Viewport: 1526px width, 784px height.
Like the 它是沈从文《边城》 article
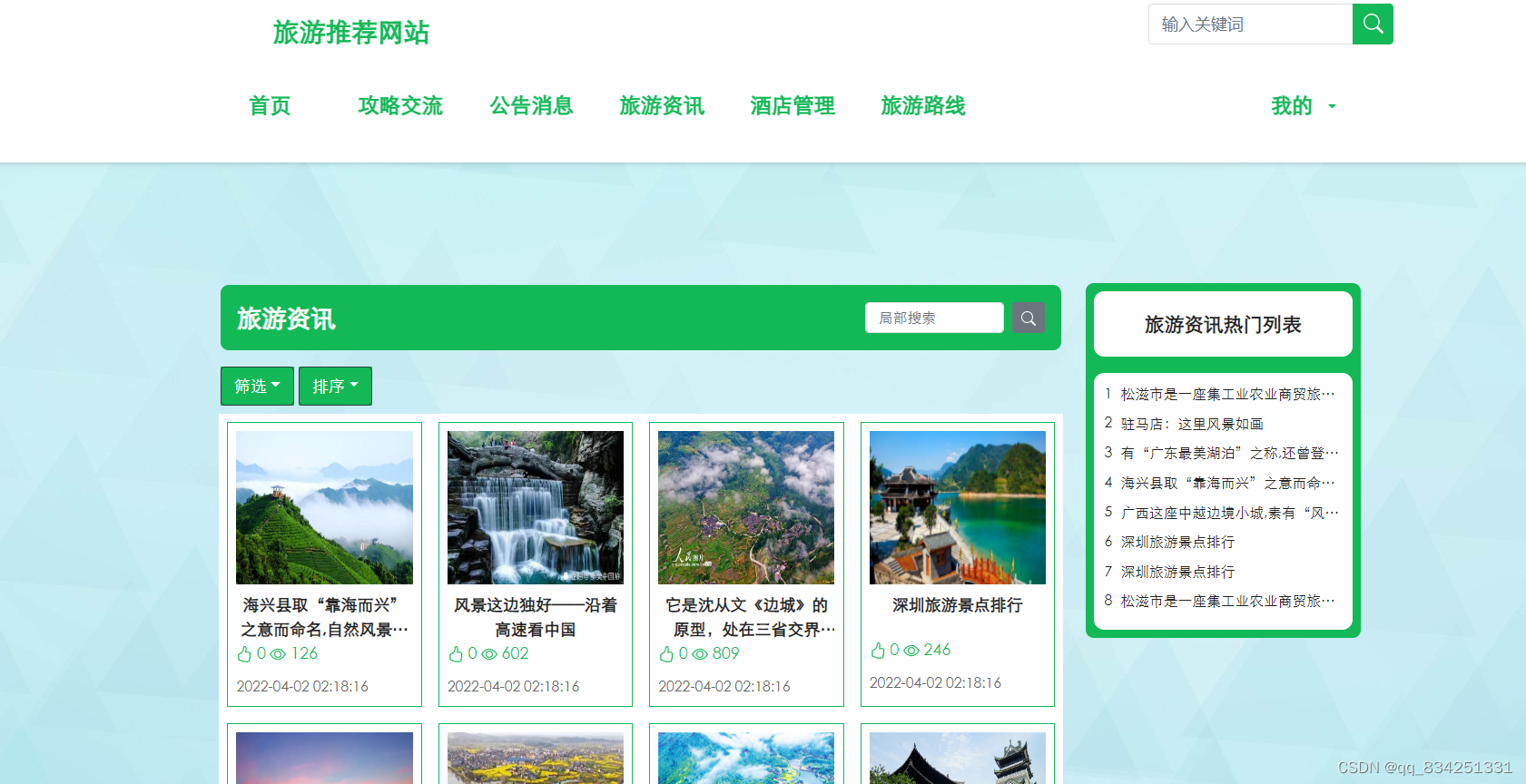coord(666,654)
